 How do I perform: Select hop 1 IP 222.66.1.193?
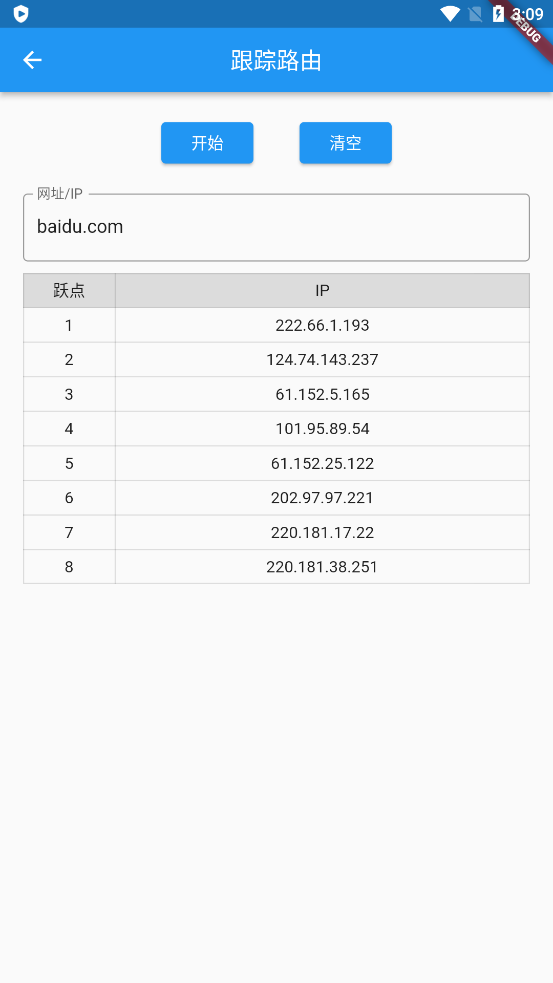click(x=322, y=325)
